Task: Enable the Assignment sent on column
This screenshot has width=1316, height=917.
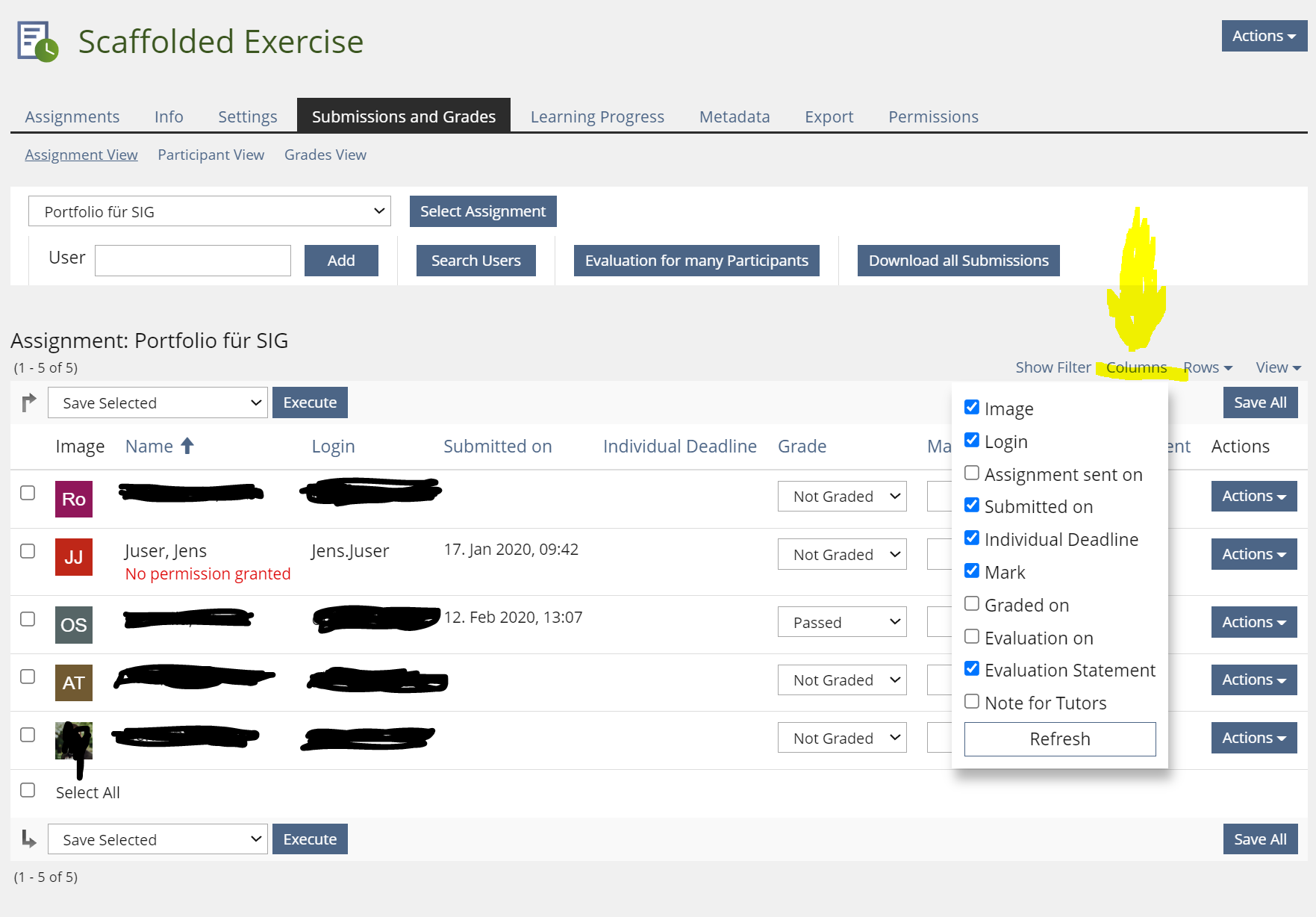Action: tap(972, 473)
